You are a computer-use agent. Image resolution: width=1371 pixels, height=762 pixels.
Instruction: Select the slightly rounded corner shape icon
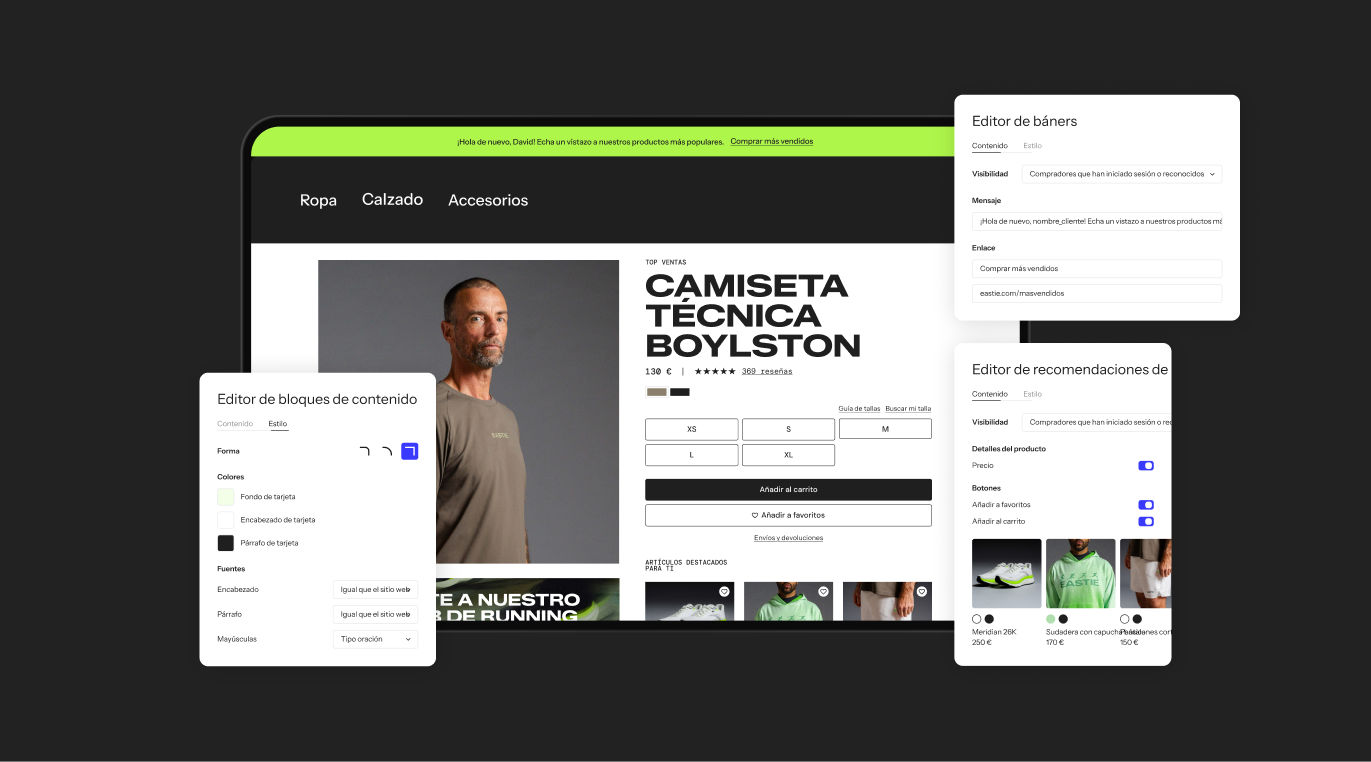coord(365,451)
